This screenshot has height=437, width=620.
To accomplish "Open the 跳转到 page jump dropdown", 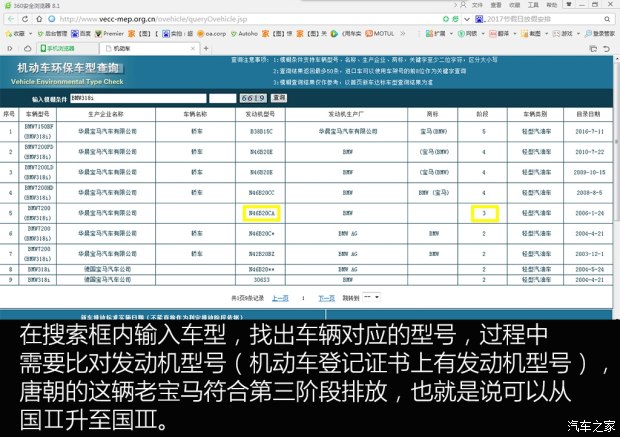I will click(x=371, y=297).
